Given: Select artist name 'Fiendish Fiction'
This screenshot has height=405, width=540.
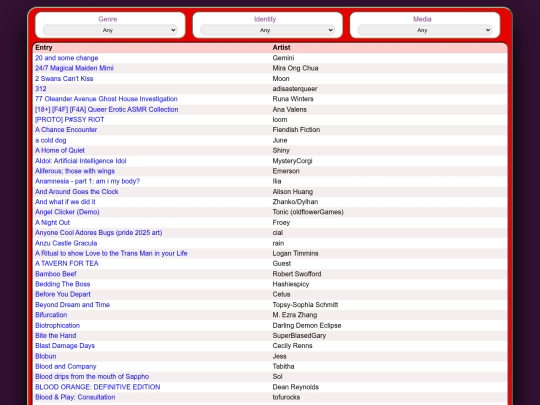Looking at the screenshot, I should (296, 130).
